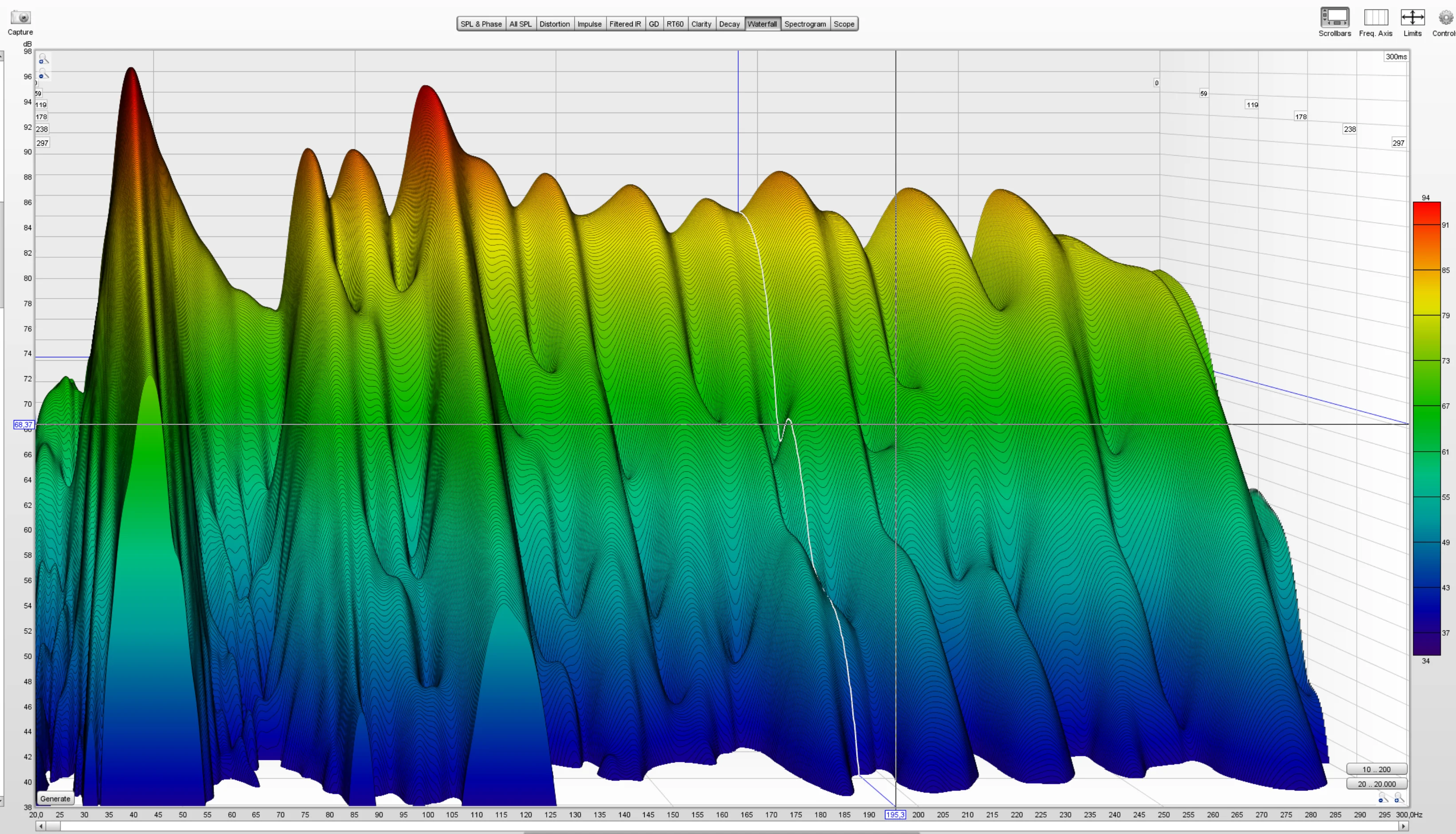Screen dimensions: 1456x834
Task: Click the 0 ms label on right time axis
Action: (x=1156, y=83)
